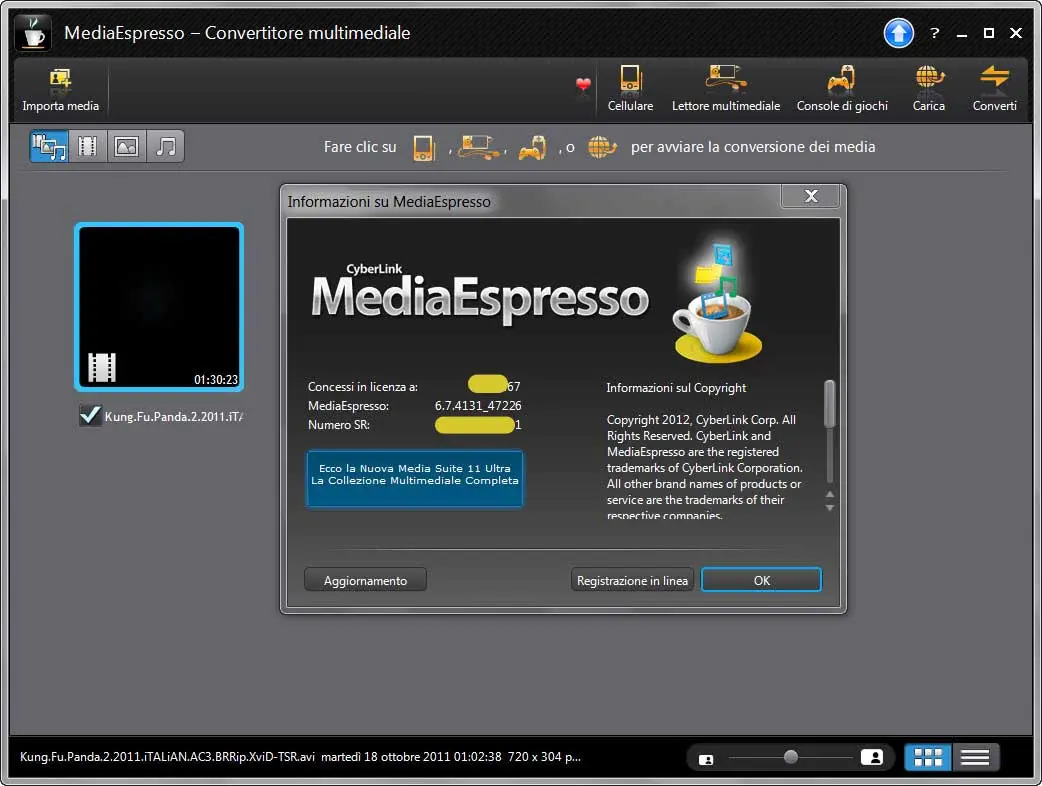
Task: Click the MediaEspresso coffee cup app icon
Action: point(33,33)
